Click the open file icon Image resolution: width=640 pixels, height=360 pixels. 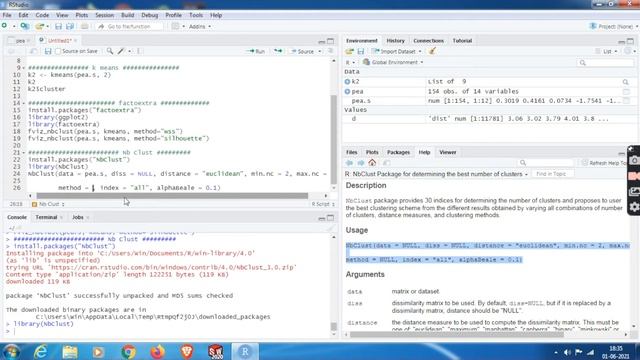[39, 26]
